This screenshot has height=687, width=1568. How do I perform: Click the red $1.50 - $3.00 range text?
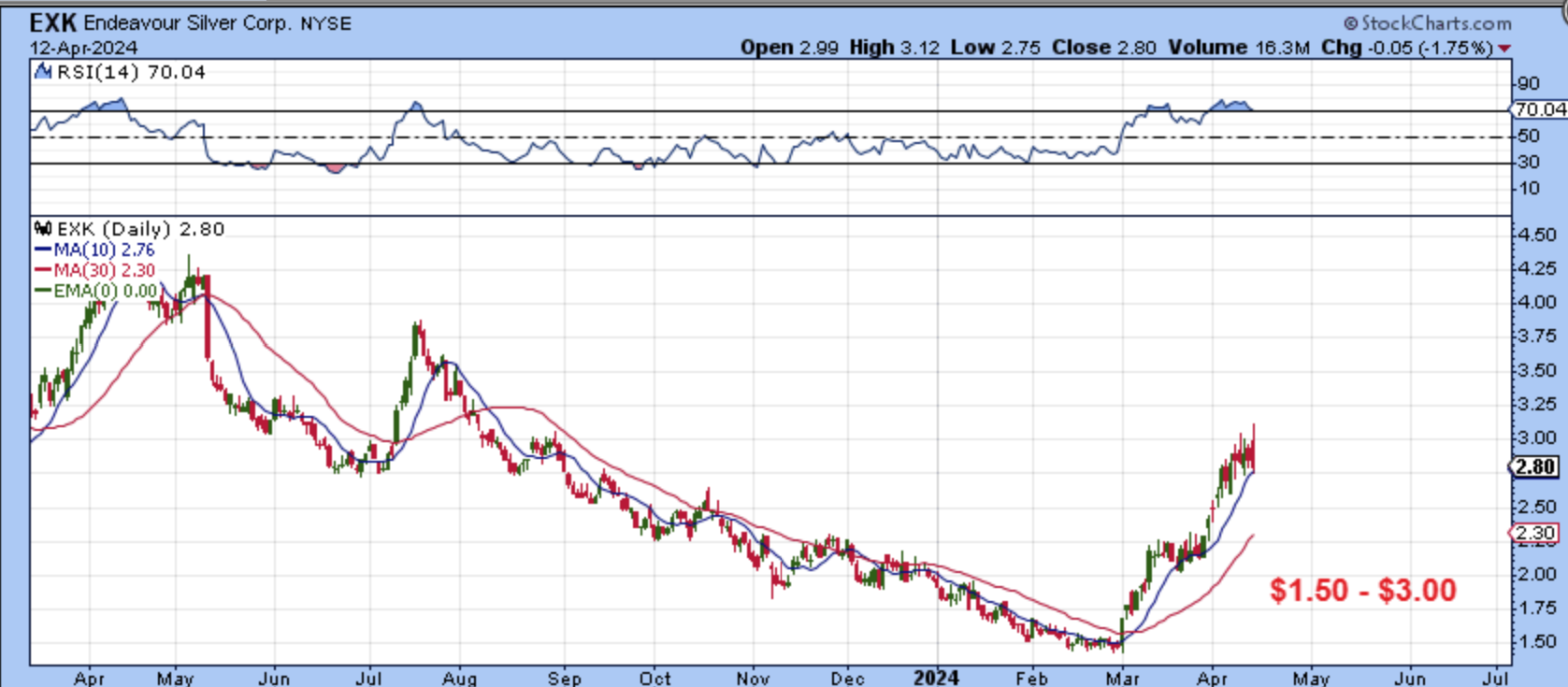1363,591
